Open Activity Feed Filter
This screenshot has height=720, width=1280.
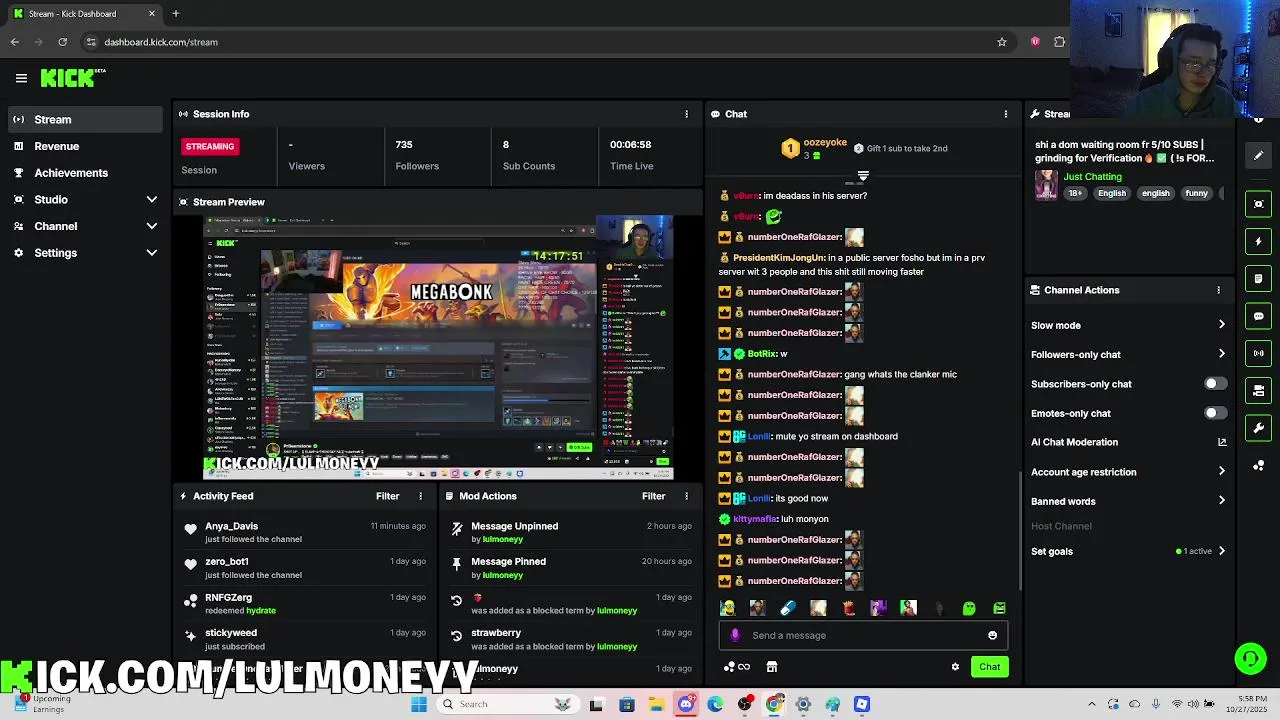click(387, 496)
